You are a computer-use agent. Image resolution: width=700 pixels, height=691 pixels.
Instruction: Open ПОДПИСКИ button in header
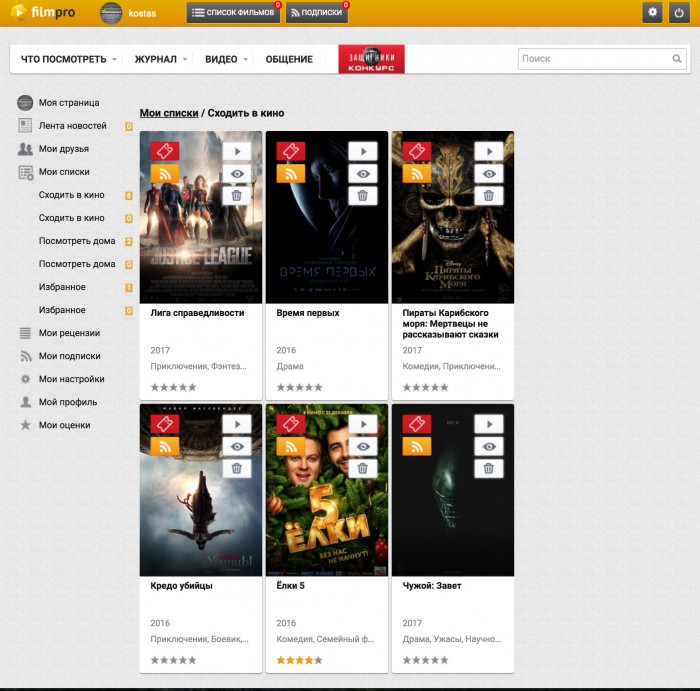(x=317, y=12)
